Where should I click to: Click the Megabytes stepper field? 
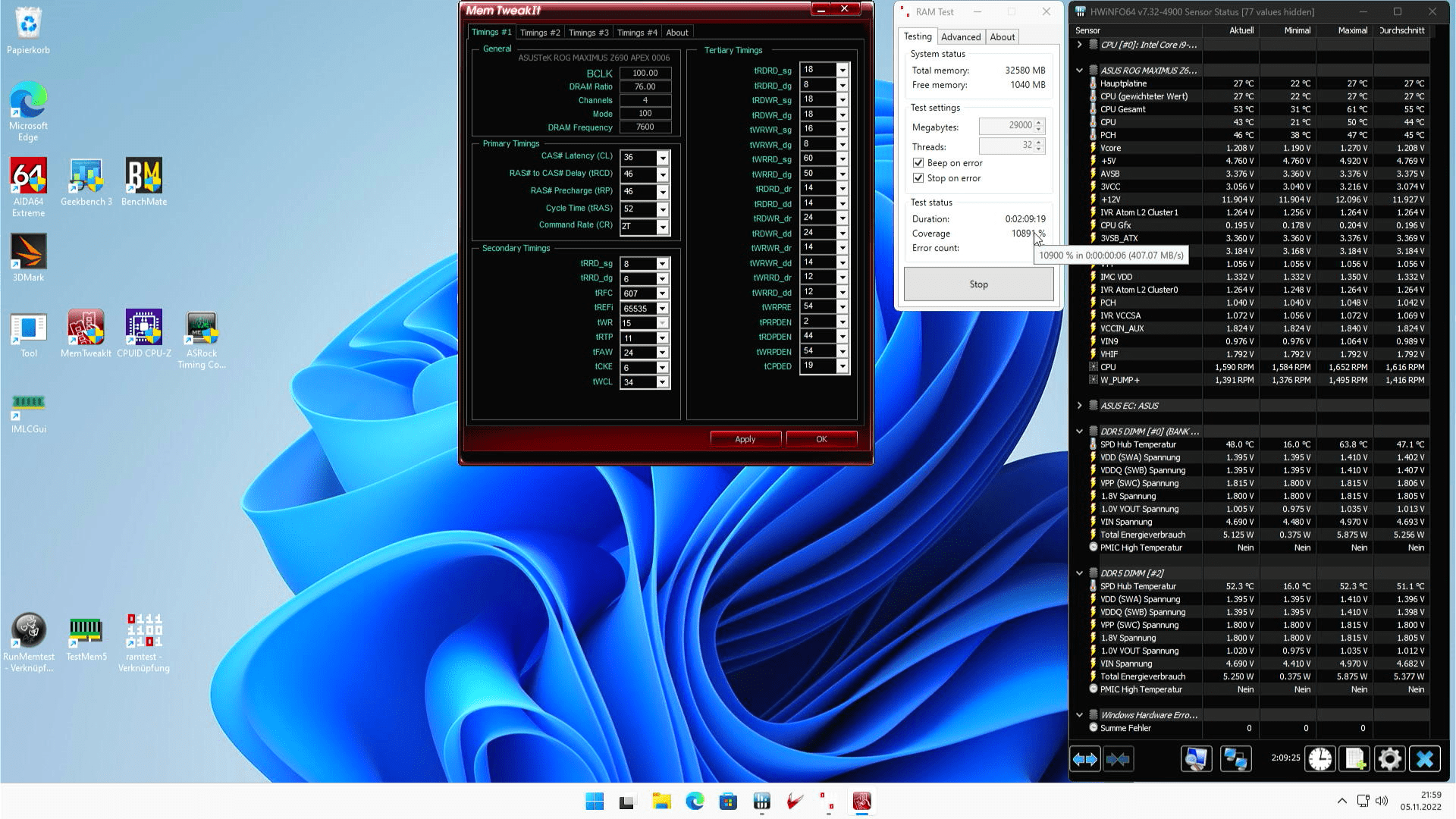click(x=1012, y=126)
